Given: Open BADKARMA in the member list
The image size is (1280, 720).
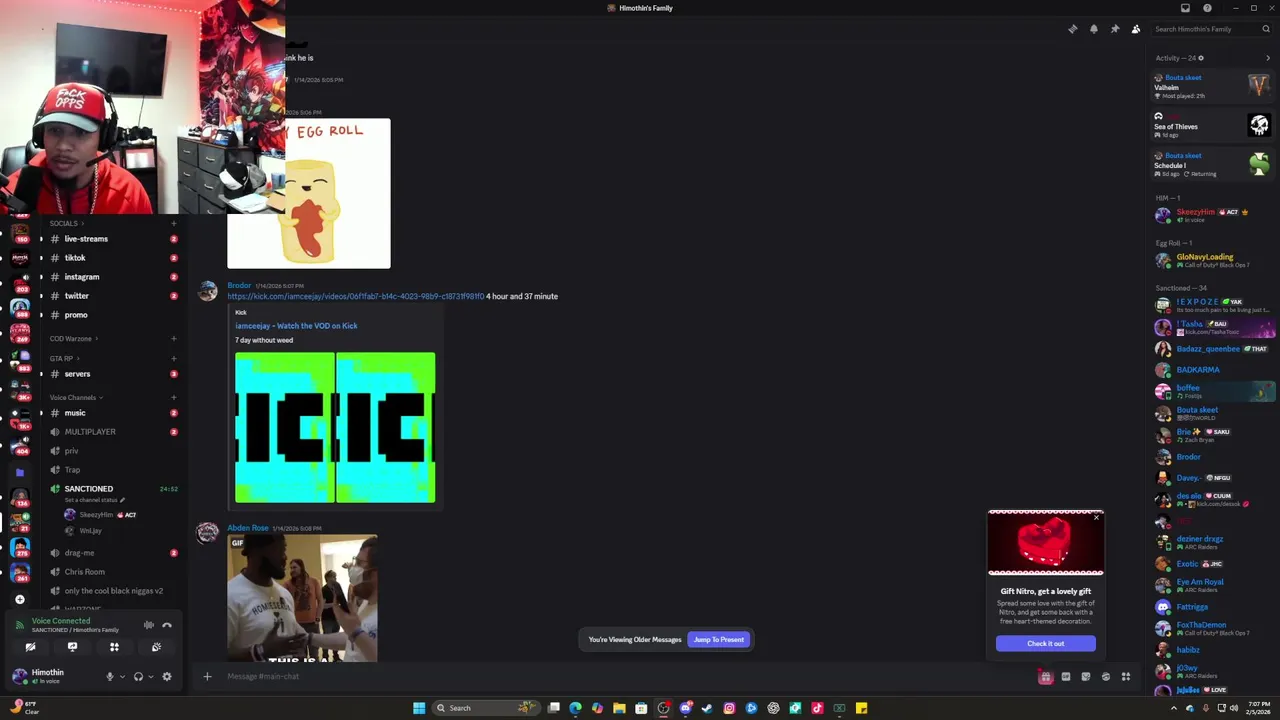Looking at the screenshot, I should (1214, 370).
